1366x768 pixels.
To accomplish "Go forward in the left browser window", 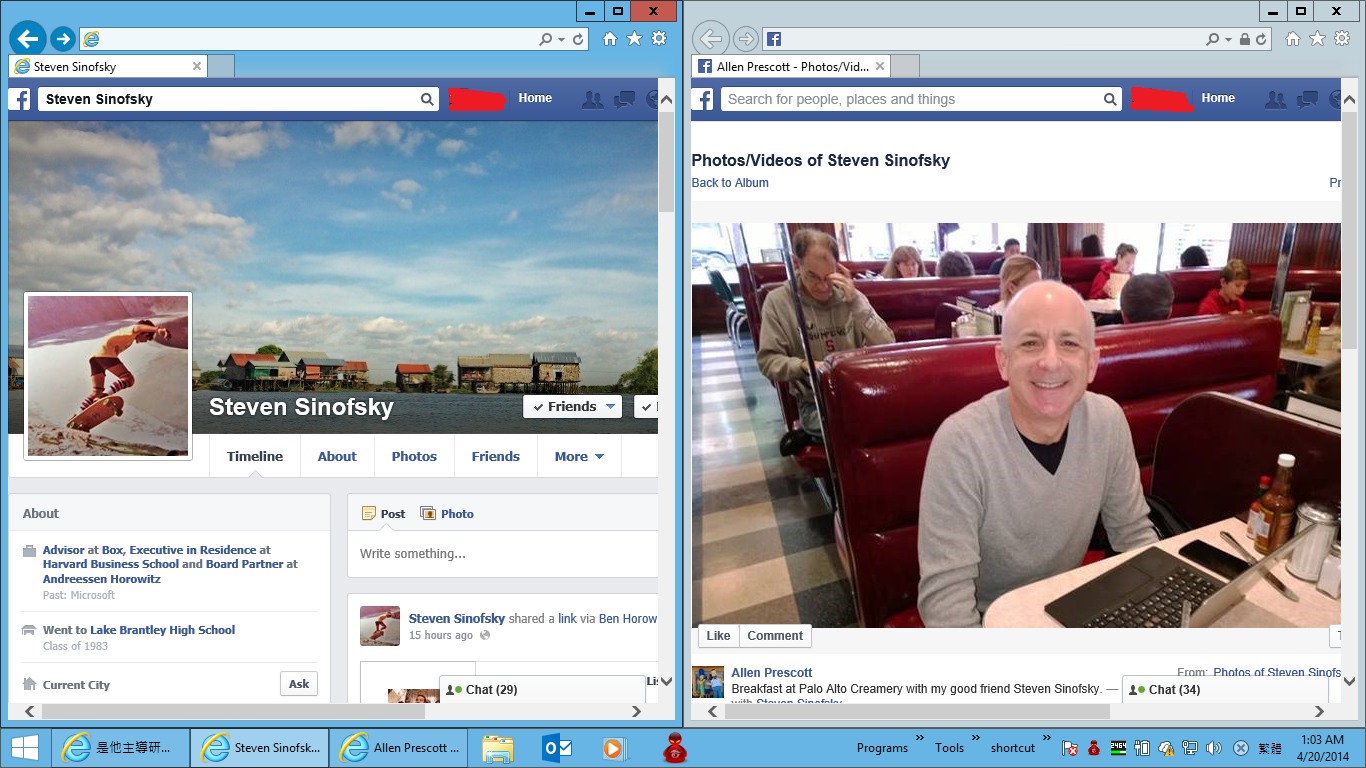I will 63,39.
